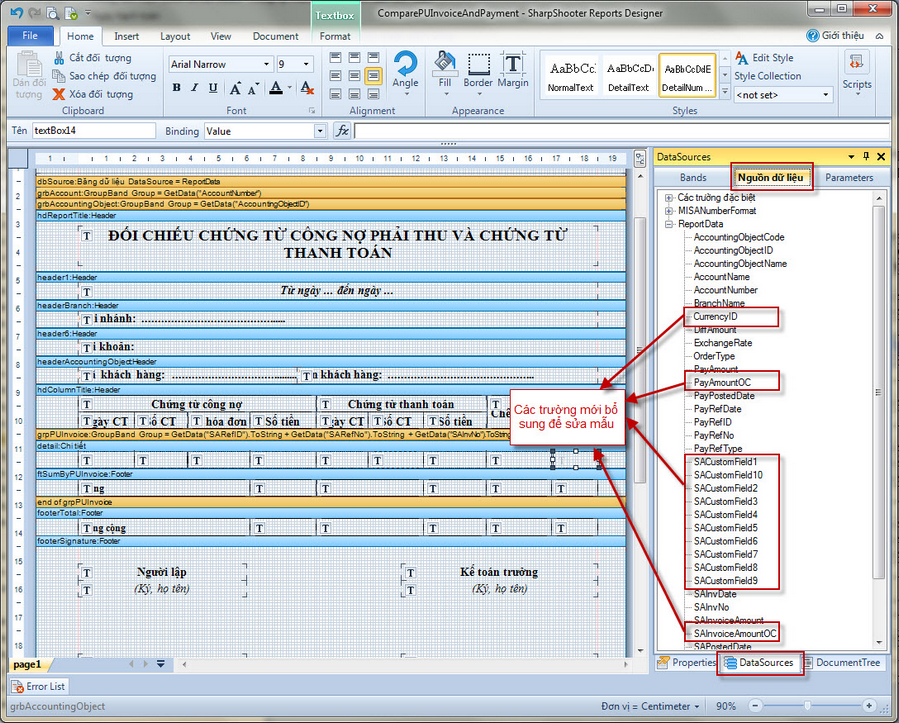Click the zoom out minus button
This screenshot has height=723, width=899.
(x=756, y=706)
